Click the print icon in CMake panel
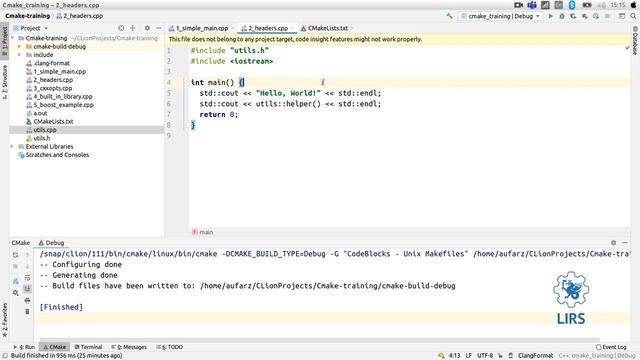The image size is (640, 360). click(x=27, y=300)
